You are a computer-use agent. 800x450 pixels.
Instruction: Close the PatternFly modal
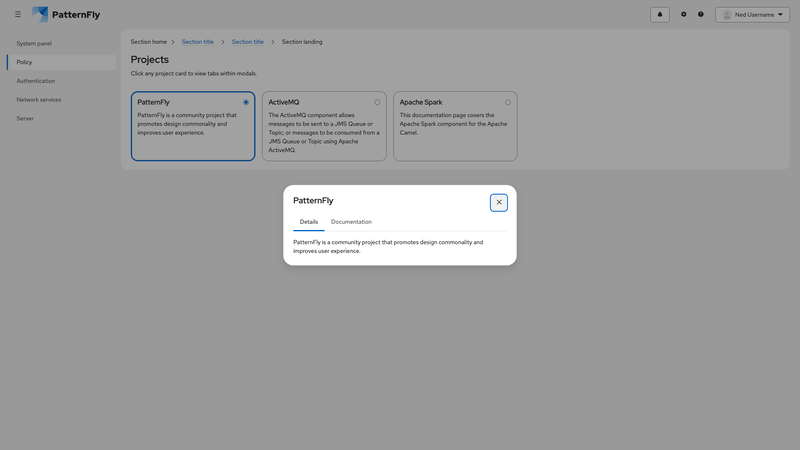coord(499,203)
